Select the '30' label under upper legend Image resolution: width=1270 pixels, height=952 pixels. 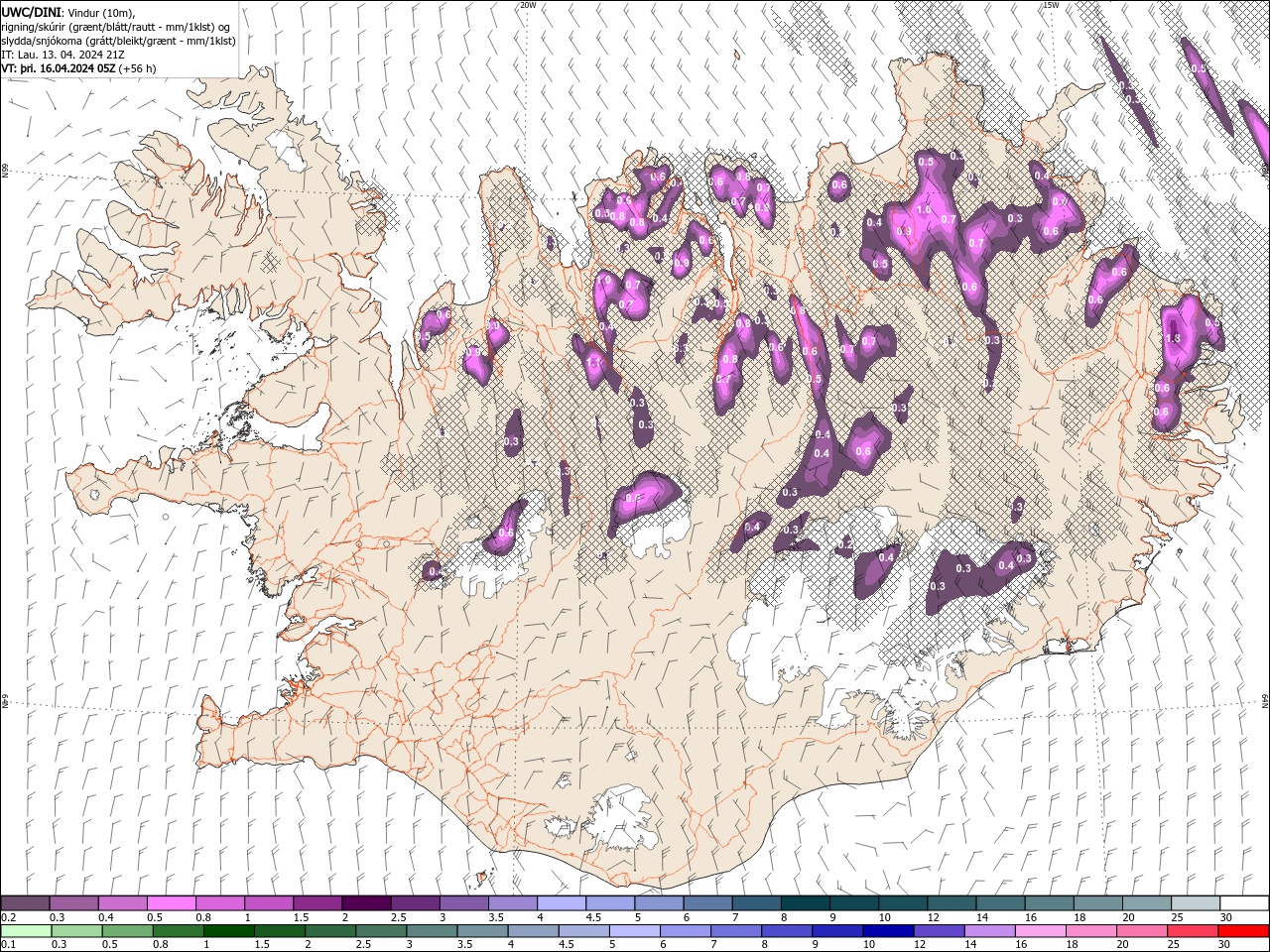click(x=1226, y=917)
